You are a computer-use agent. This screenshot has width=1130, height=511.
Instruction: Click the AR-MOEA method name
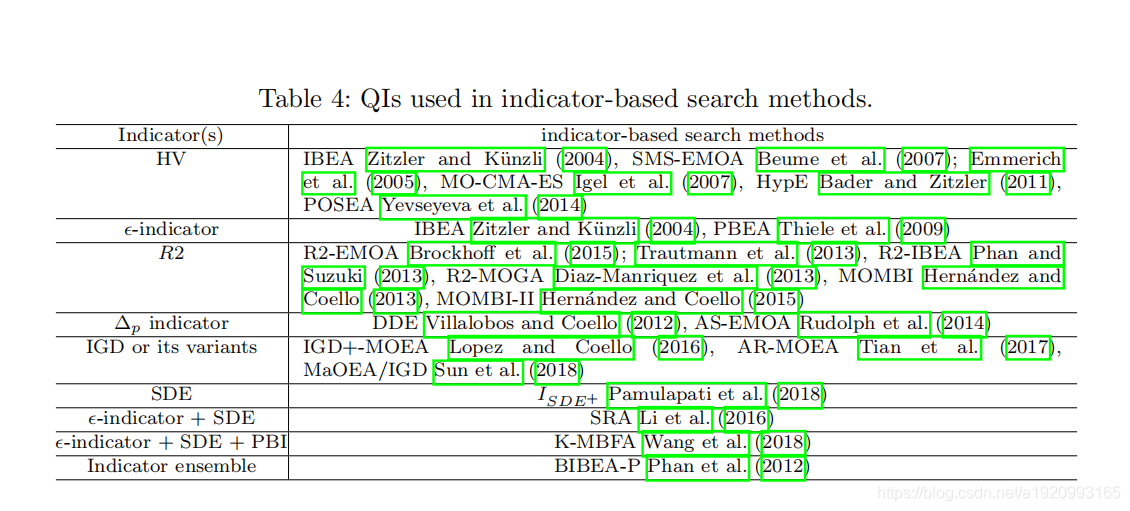[788, 347]
